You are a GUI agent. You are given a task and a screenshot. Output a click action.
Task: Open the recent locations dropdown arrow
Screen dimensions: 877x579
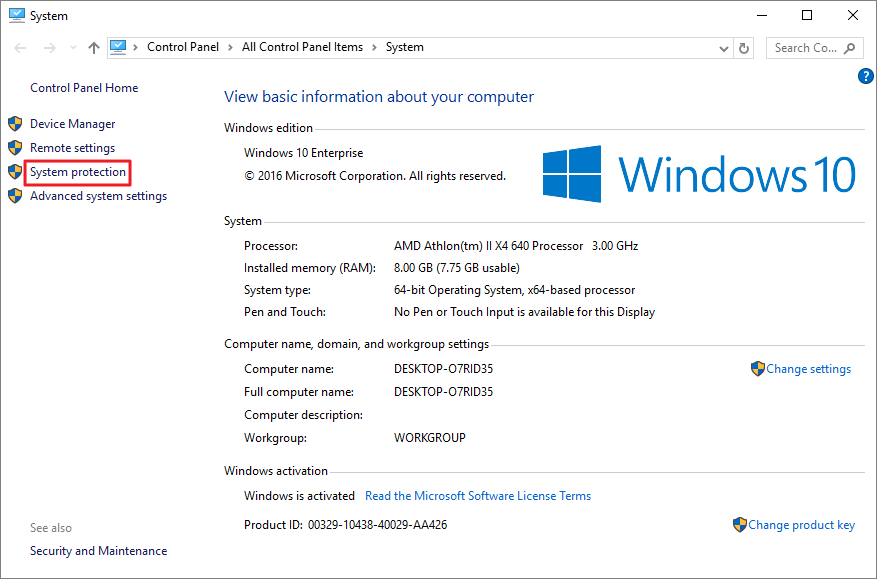point(73,48)
